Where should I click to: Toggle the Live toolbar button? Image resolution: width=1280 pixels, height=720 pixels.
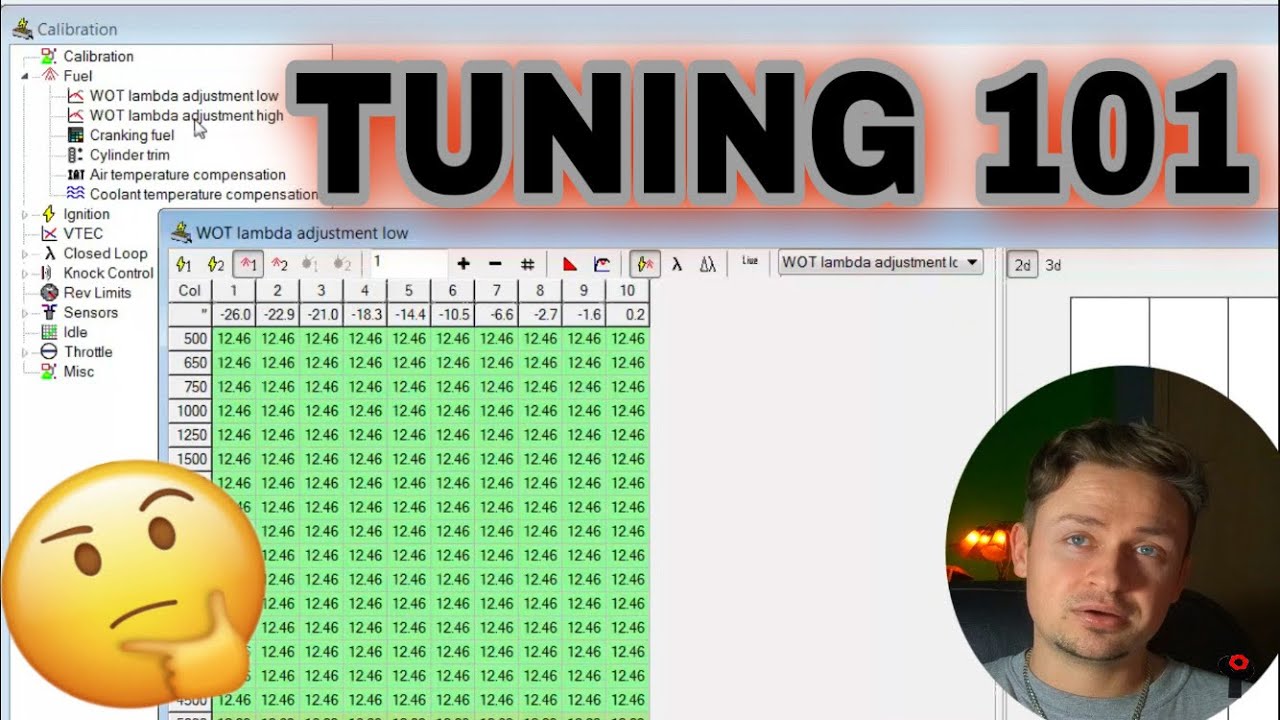point(750,261)
